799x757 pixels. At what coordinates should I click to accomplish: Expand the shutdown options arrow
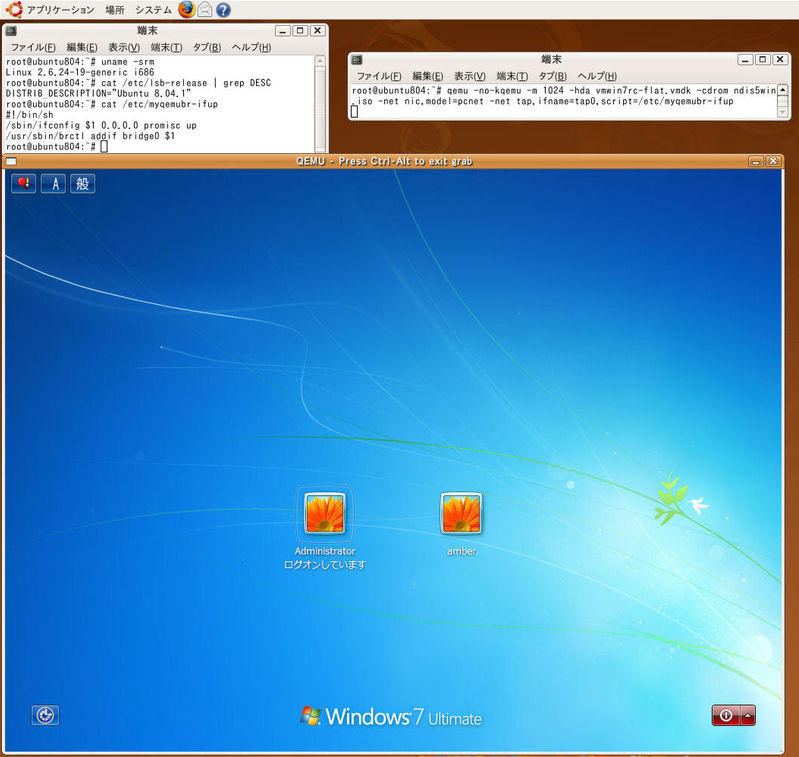pos(748,715)
